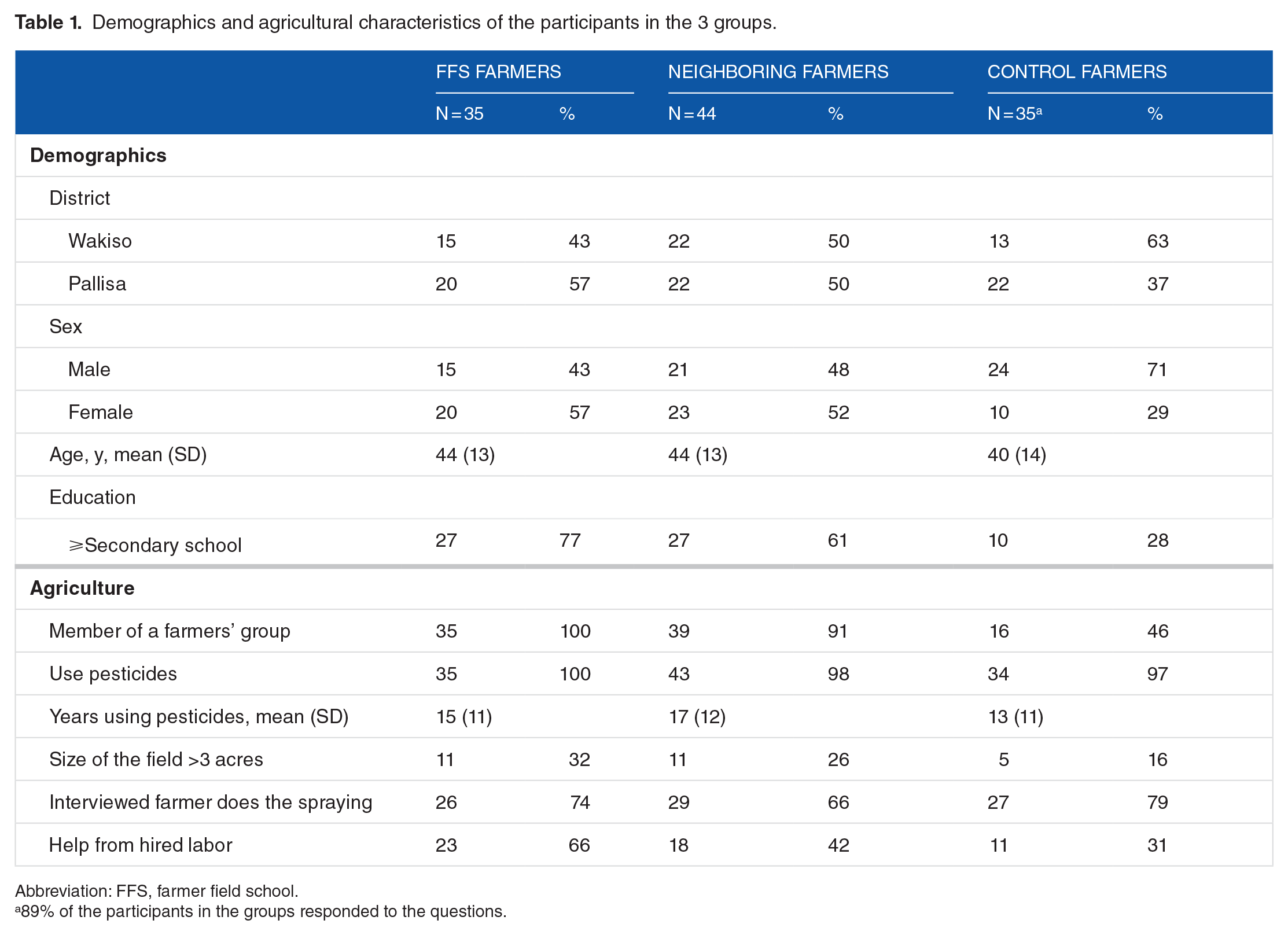Select the Age, y, mean (SD) row
Screen dimensions: 1288x935
point(643,455)
